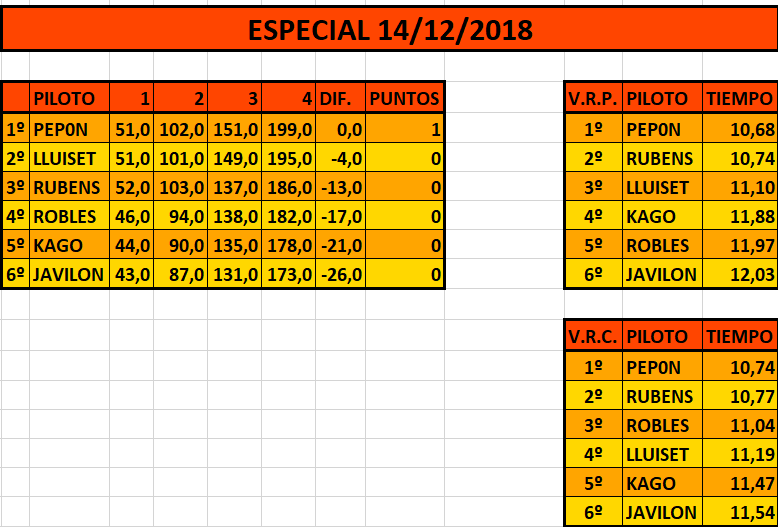Select PEPON's points cell showing 1
The width and height of the screenshot is (778, 527).
point(404,130)
